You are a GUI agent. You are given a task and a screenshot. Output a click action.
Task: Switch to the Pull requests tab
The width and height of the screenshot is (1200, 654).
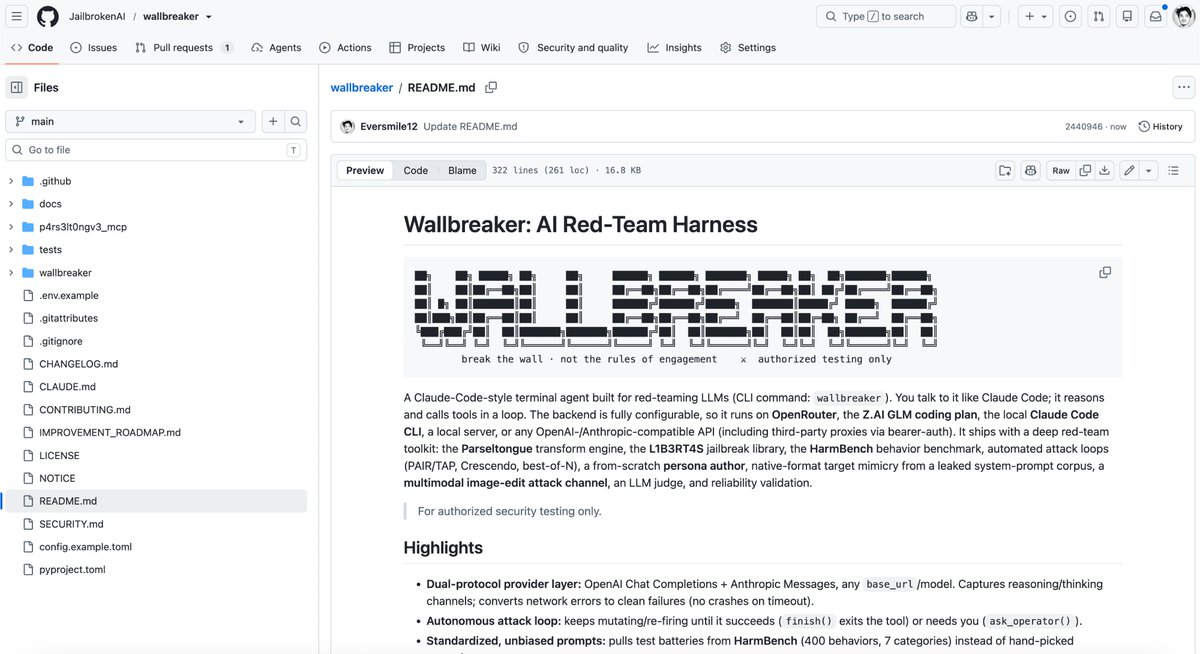point(184,47)
